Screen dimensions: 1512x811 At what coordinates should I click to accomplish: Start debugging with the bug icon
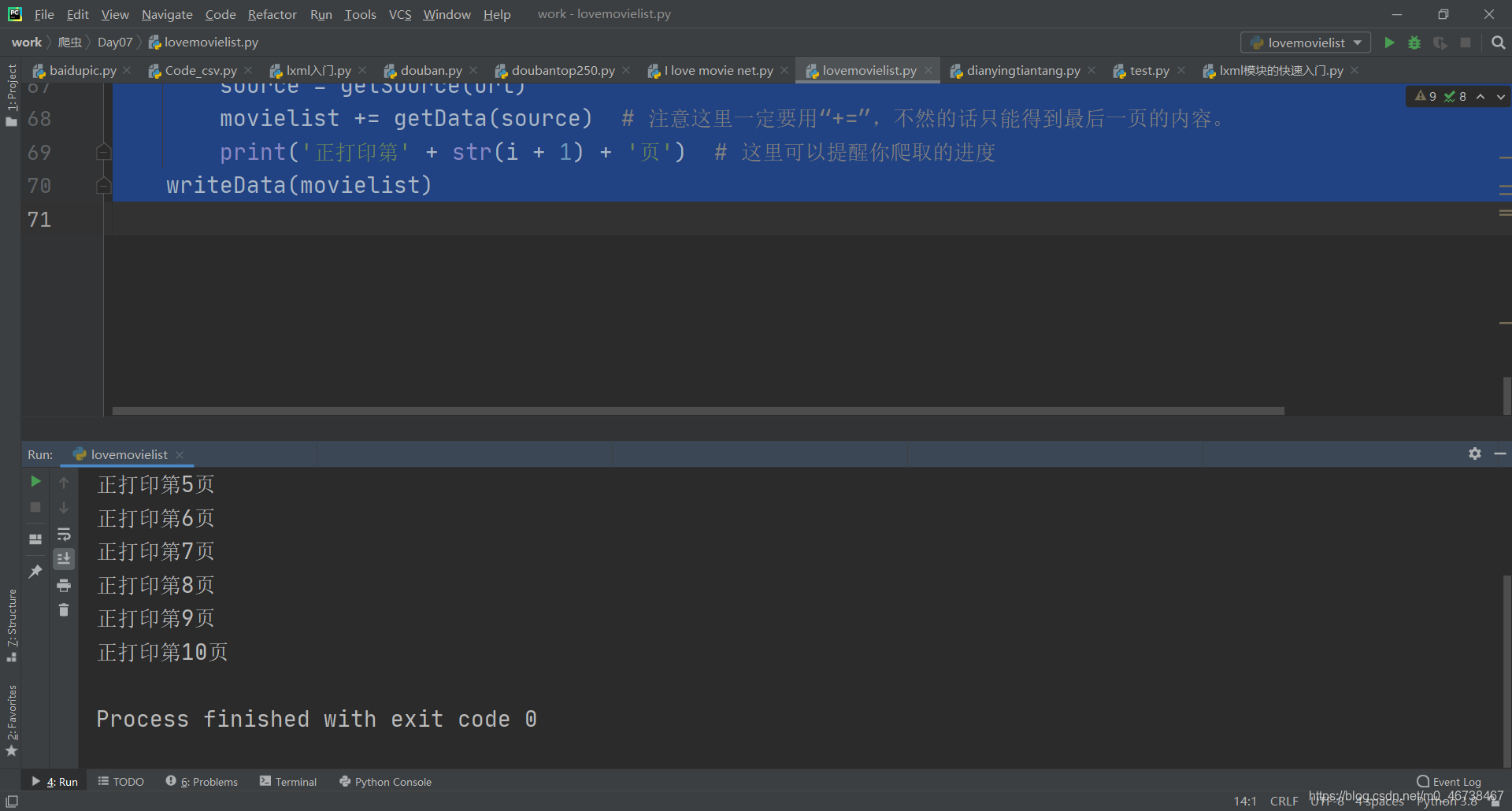[x=1414, y=43]
